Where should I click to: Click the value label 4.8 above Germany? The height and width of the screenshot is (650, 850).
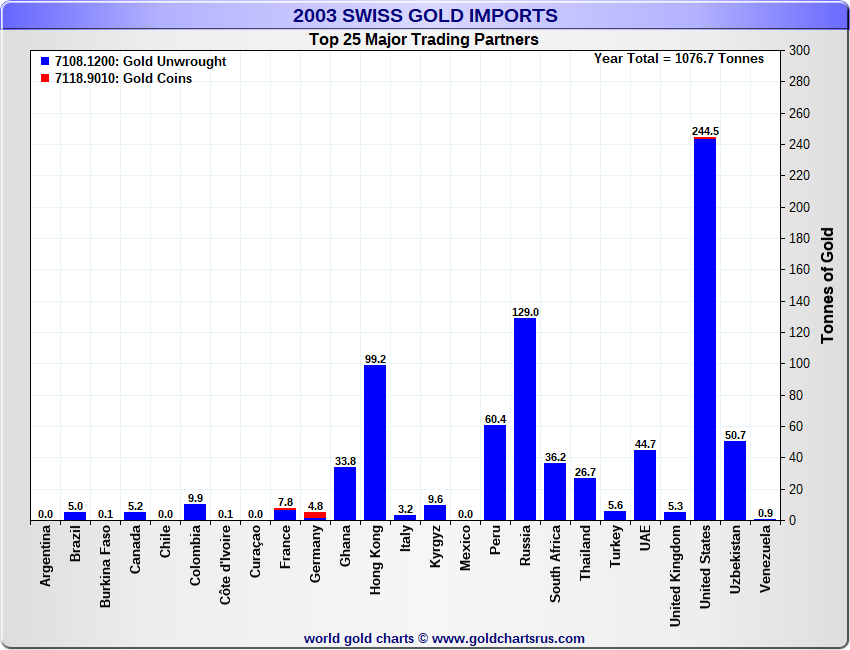tap(315, 506)
